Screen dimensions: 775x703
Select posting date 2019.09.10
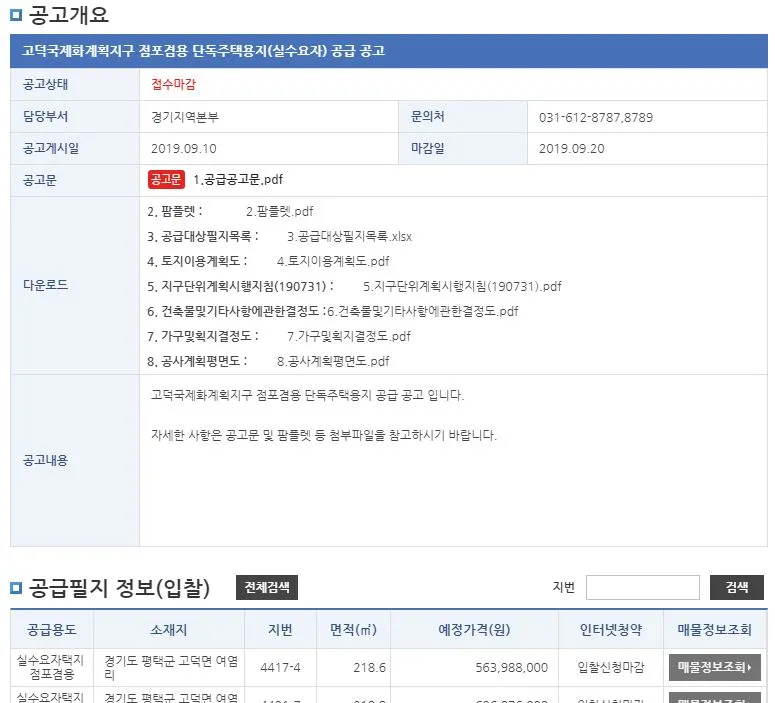click(184, 148)
